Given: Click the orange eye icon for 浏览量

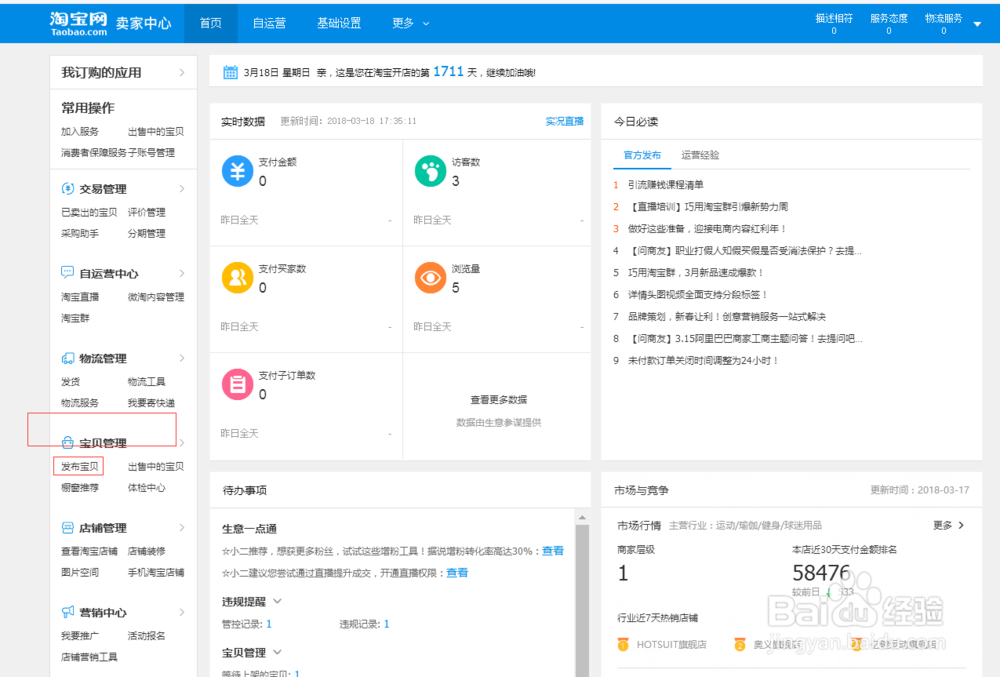Looking at the screenshot, I should [430, 278].
